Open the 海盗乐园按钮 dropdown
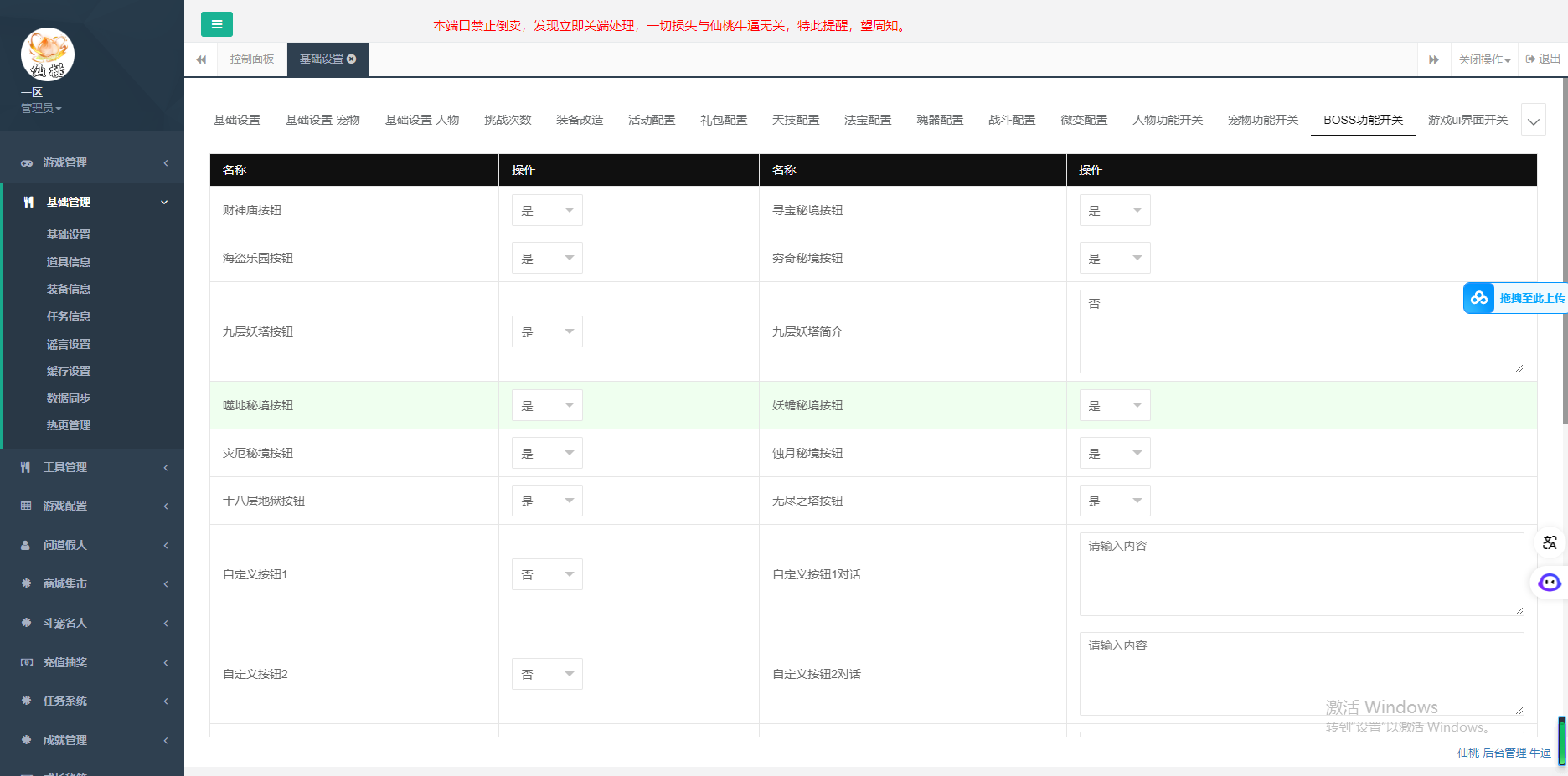The width and height of the screenshot is (1568, 776). point(547,258)
